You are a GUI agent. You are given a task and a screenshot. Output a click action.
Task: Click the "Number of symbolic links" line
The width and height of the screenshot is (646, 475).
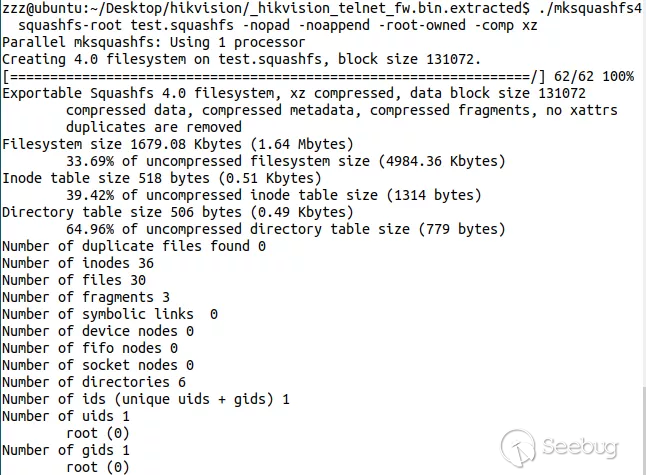point(110,314)
